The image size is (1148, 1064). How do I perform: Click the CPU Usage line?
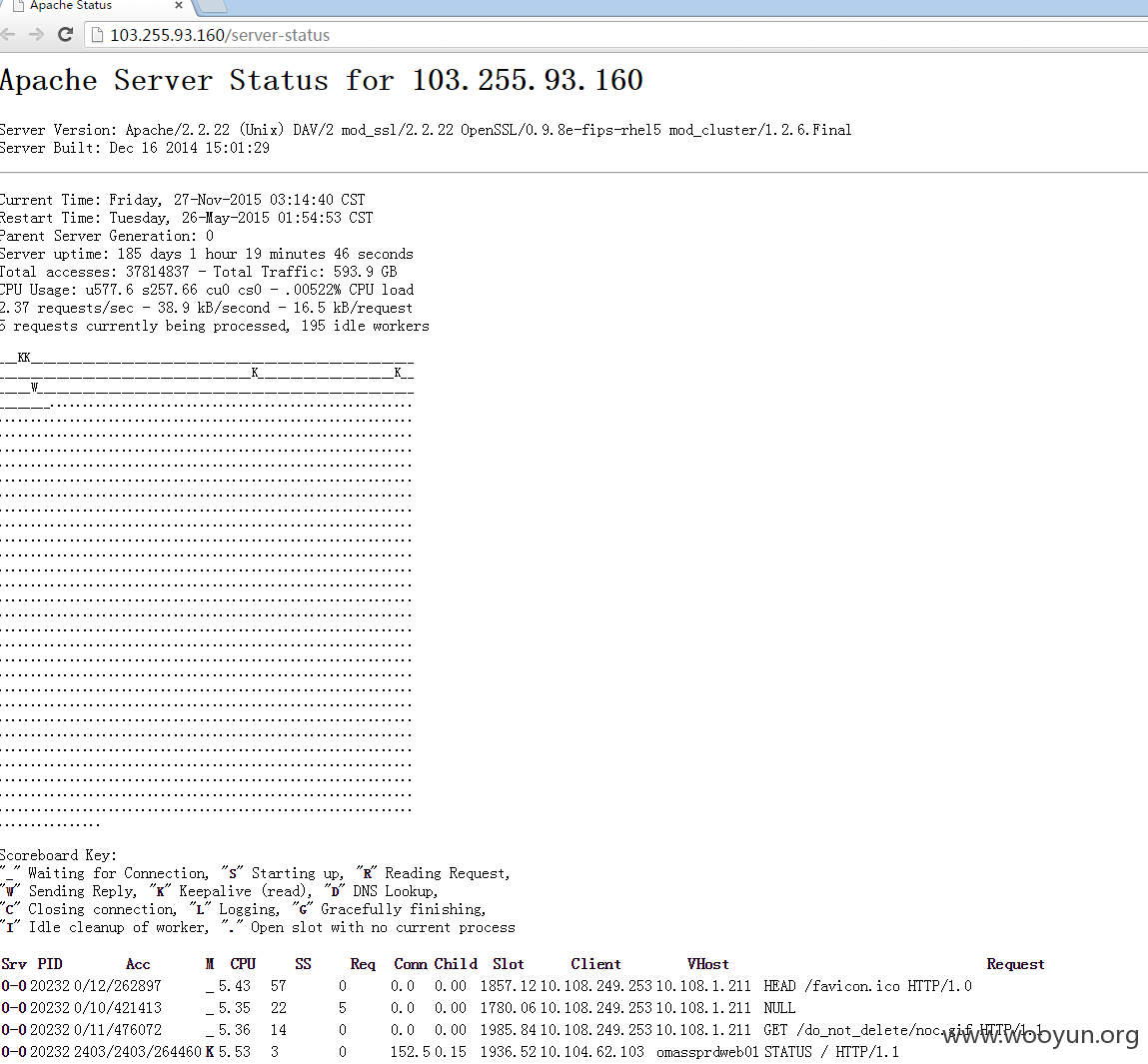[207, 290]
